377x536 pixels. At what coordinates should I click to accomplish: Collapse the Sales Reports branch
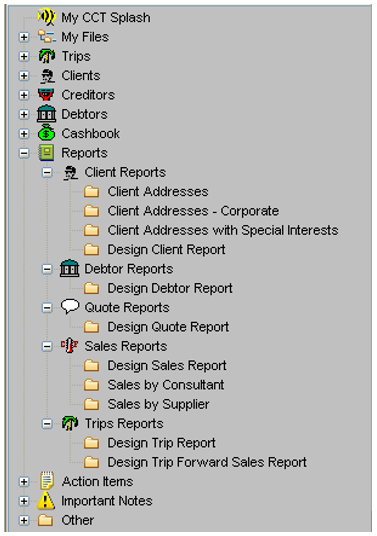pos(47,346)
